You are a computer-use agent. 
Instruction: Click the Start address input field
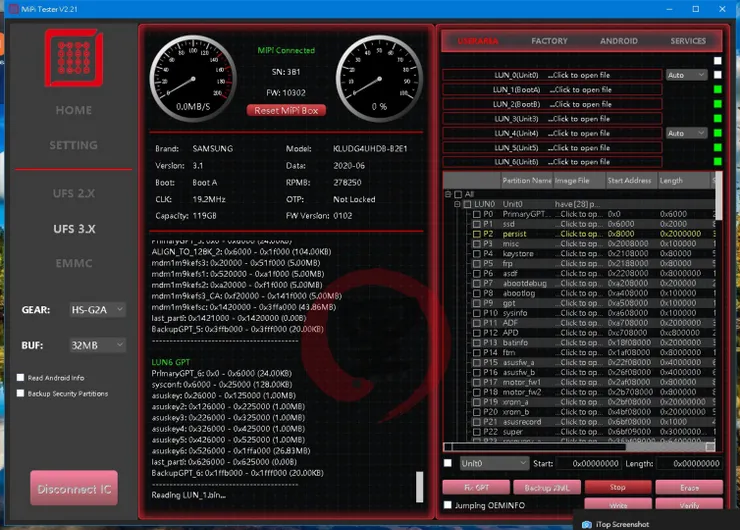point(589,463)
